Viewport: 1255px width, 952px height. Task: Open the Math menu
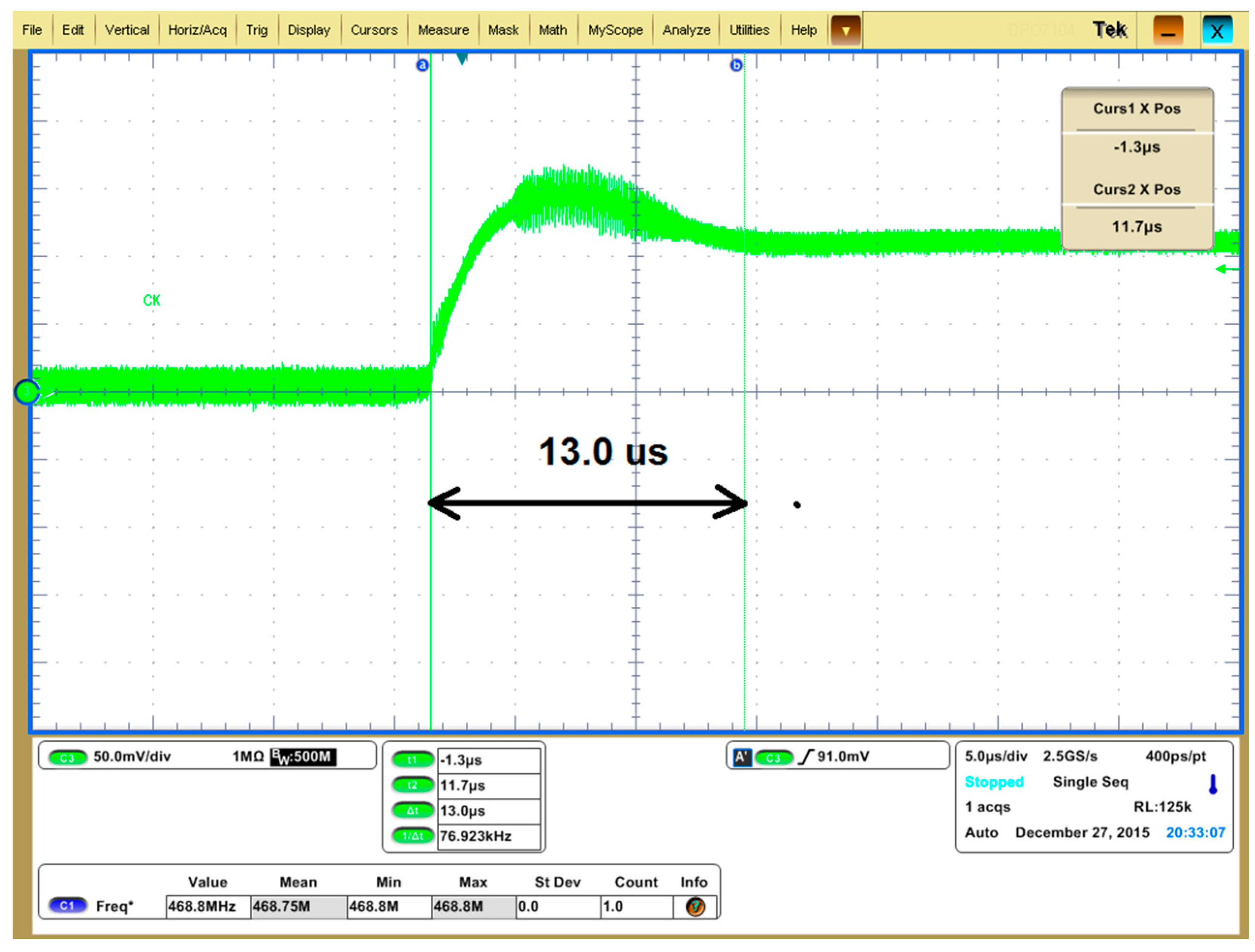[x=552, y=30]
